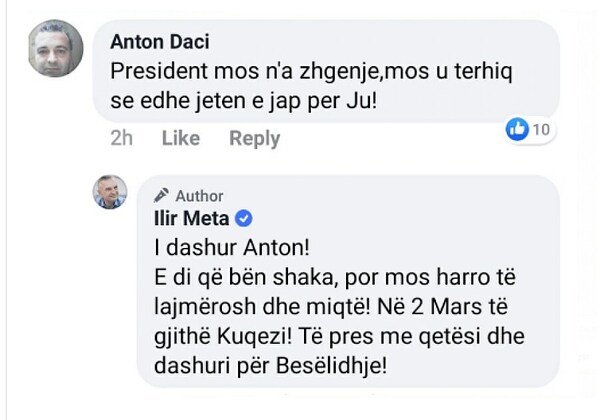This screenshot has width=600, height=420.
Task: Click the greeting "I dashur Anton!"
Action: (210, 248)
